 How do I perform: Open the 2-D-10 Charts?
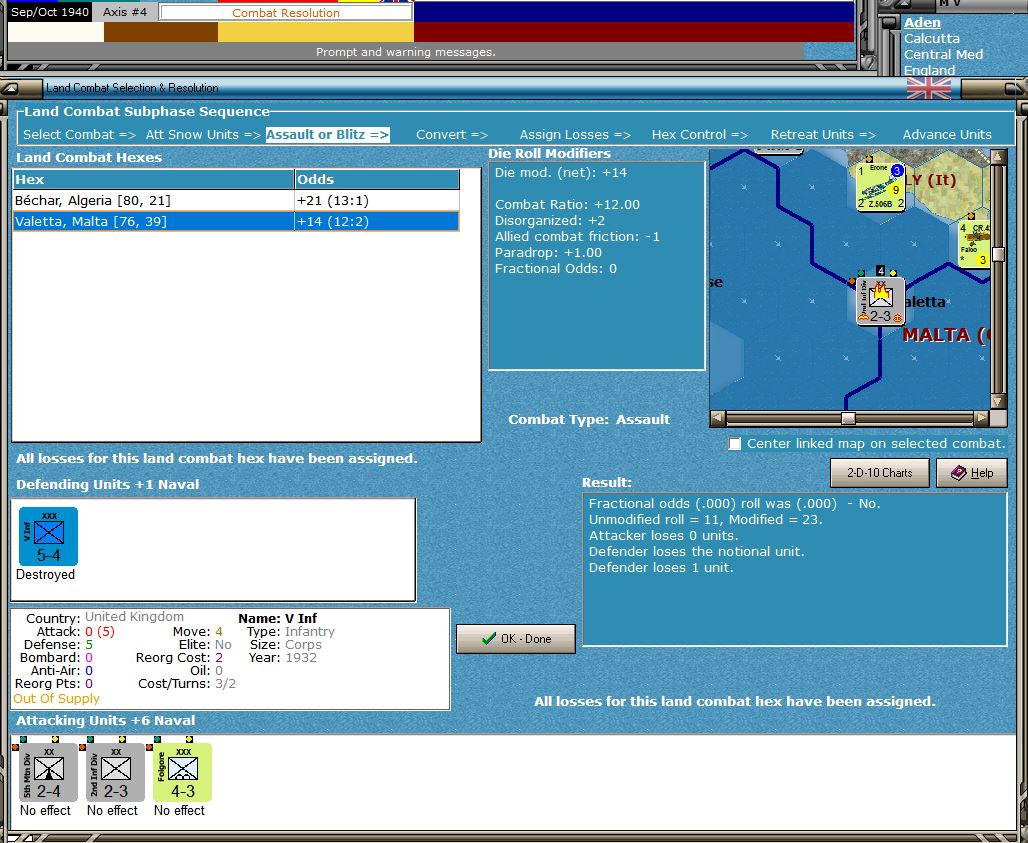tap(879, 473)
